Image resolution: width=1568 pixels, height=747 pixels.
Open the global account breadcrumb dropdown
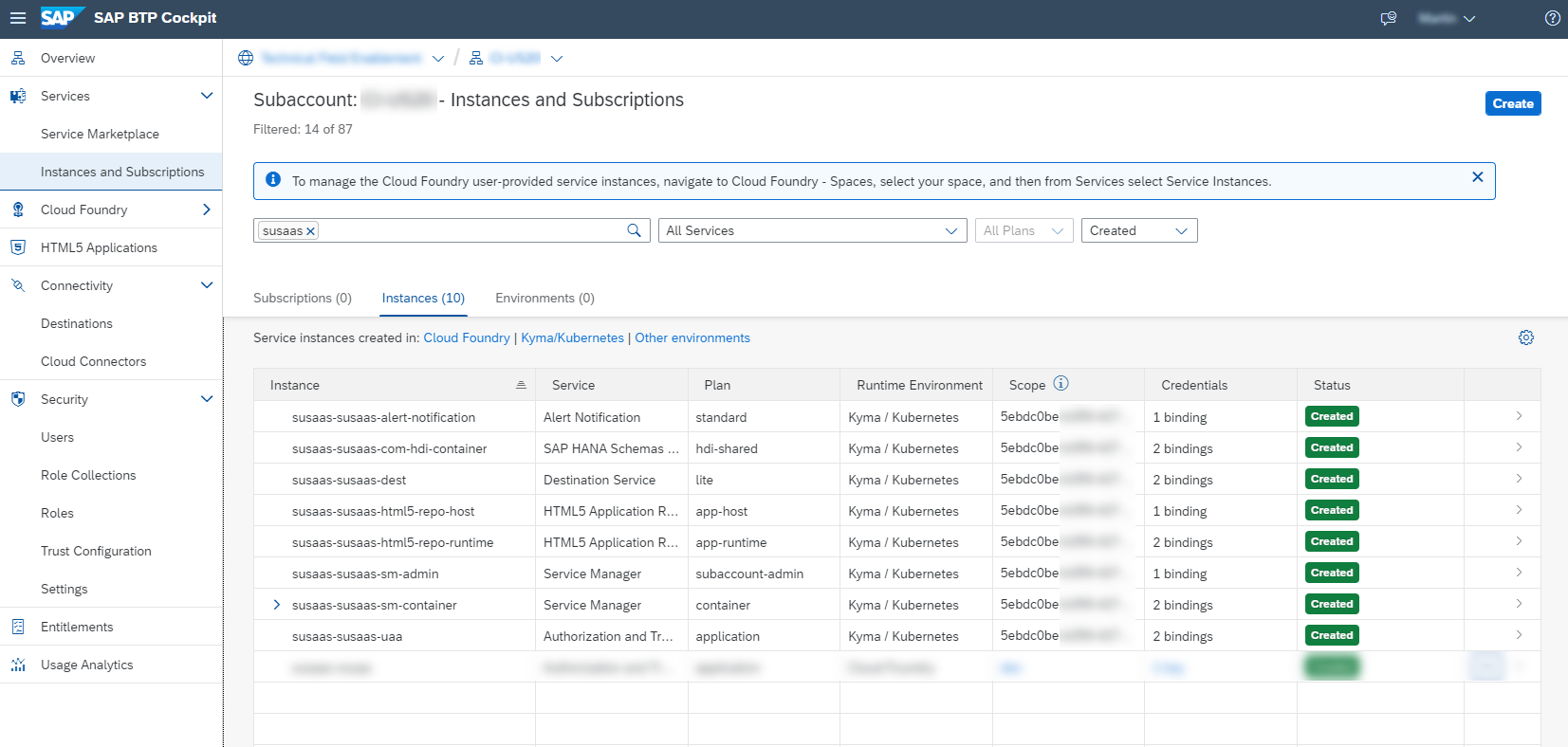point(438,59)
